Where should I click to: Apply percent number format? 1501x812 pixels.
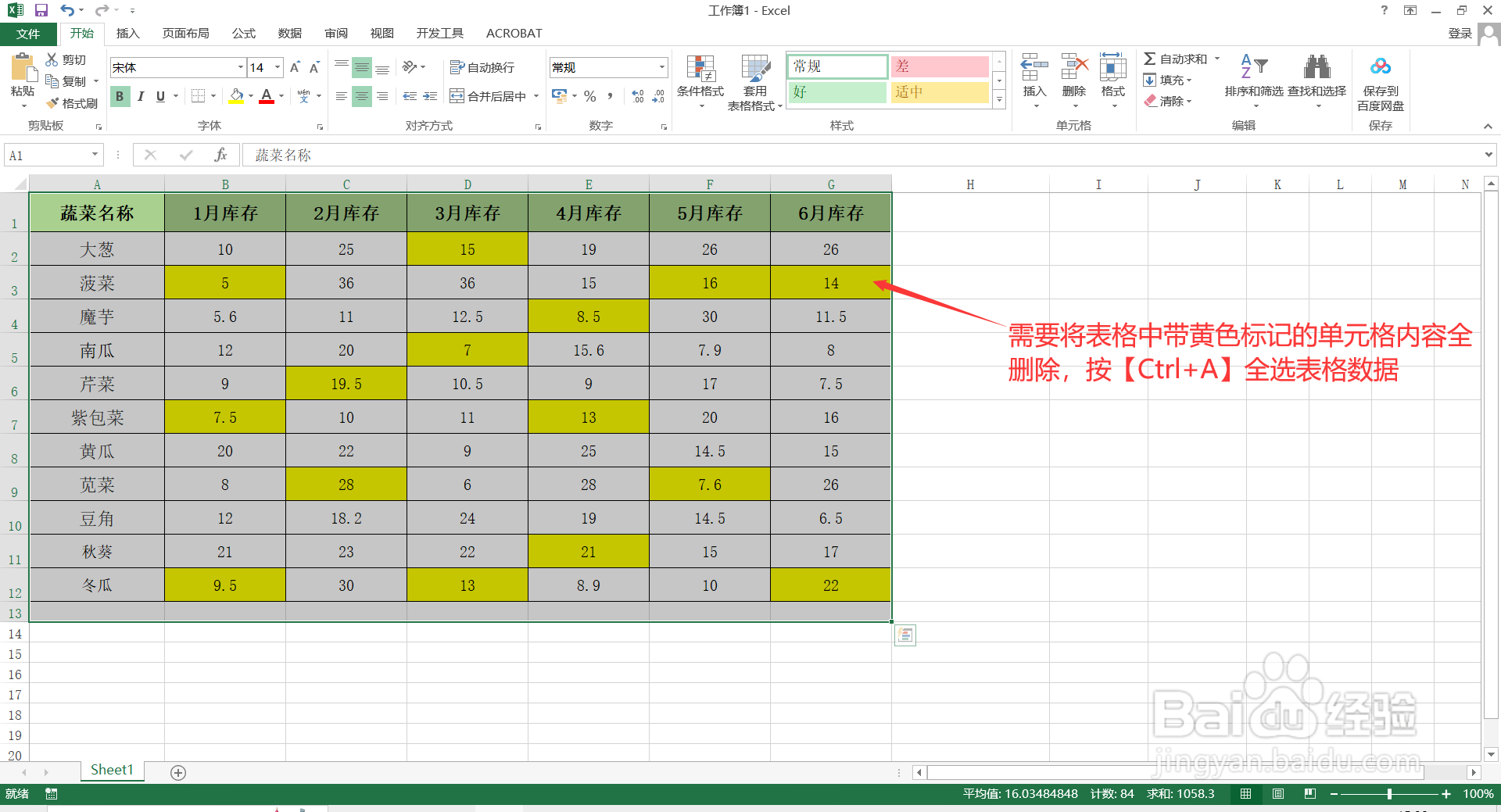589,96
